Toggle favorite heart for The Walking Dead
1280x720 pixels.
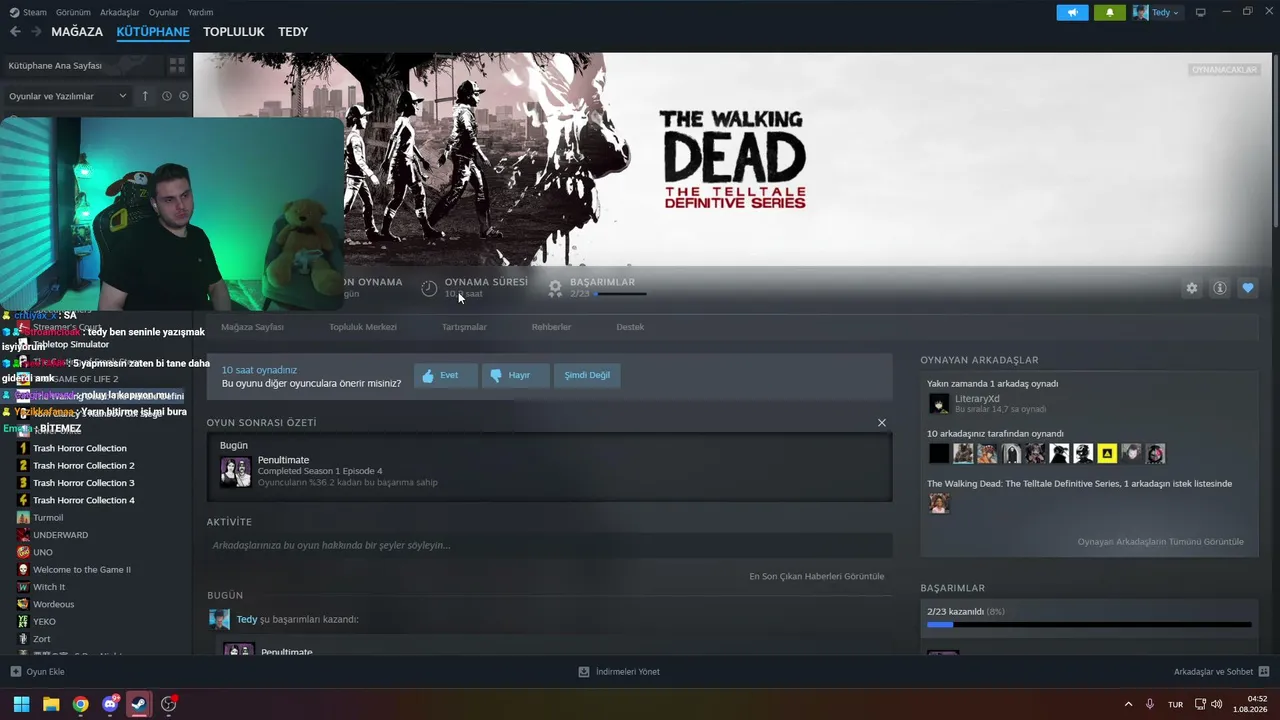[1248, 288]
